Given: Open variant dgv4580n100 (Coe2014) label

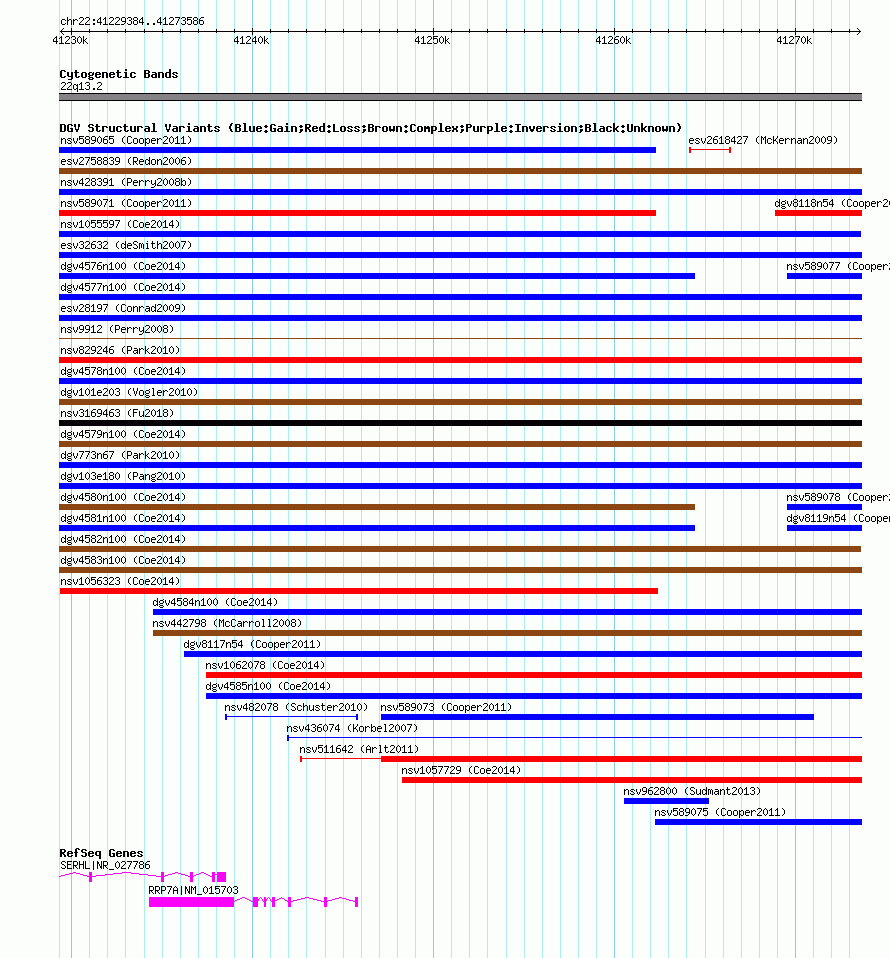Looking at the screenshot, I should click(x=123, y=497).
